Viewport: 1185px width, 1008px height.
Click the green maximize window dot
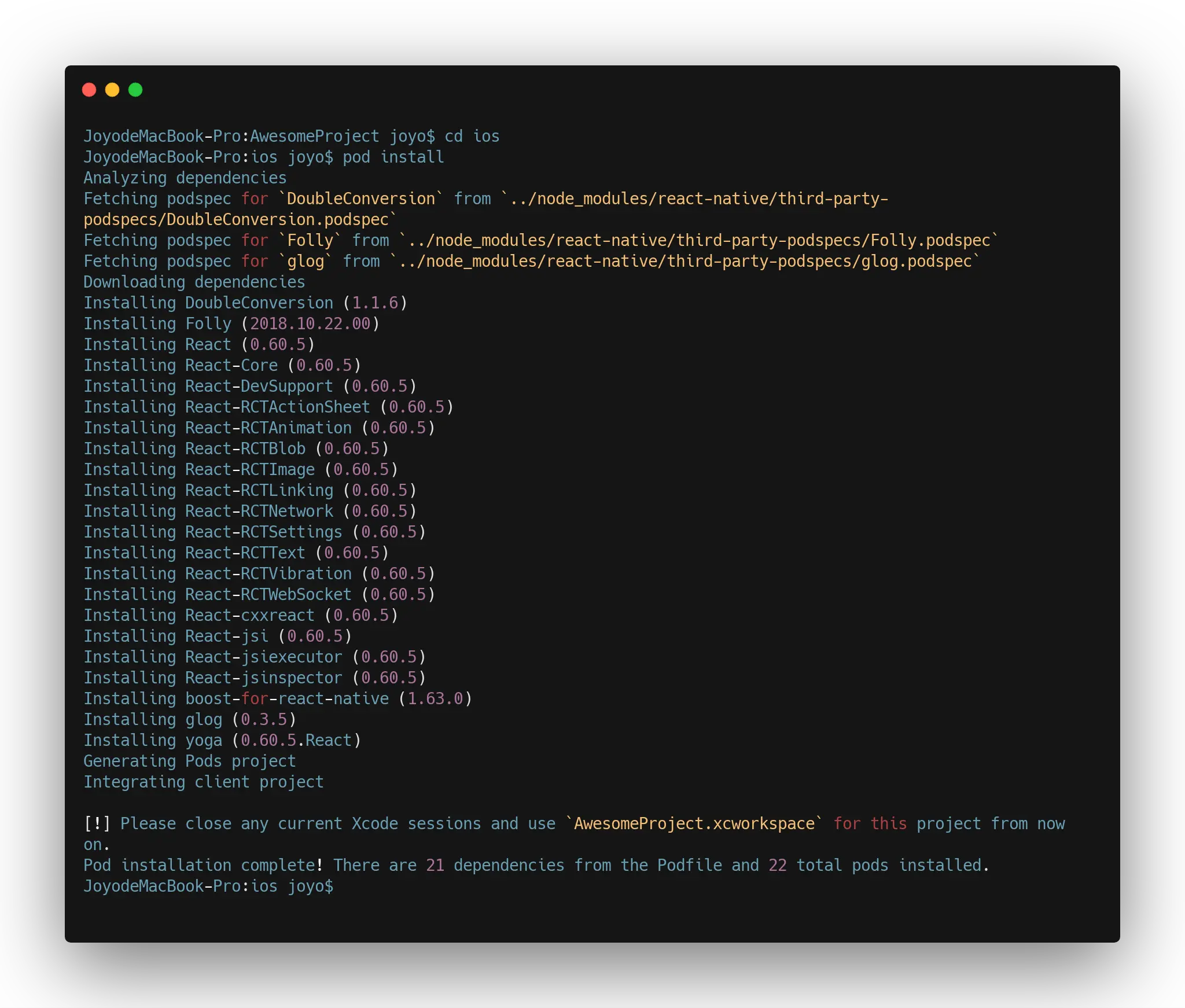pyautogui.click(x=135, y=90)
